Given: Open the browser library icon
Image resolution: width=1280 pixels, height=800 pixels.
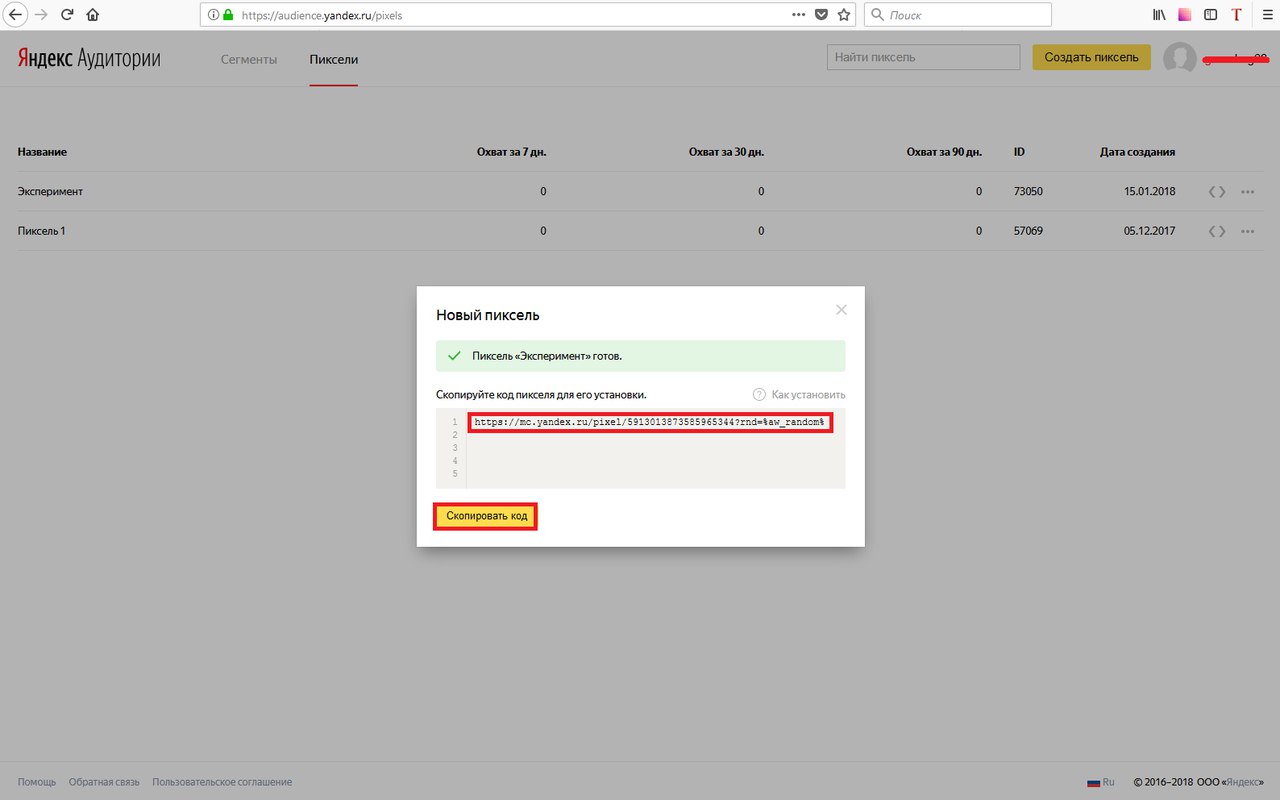Looking at the screenshot, I should [1160, 15].
